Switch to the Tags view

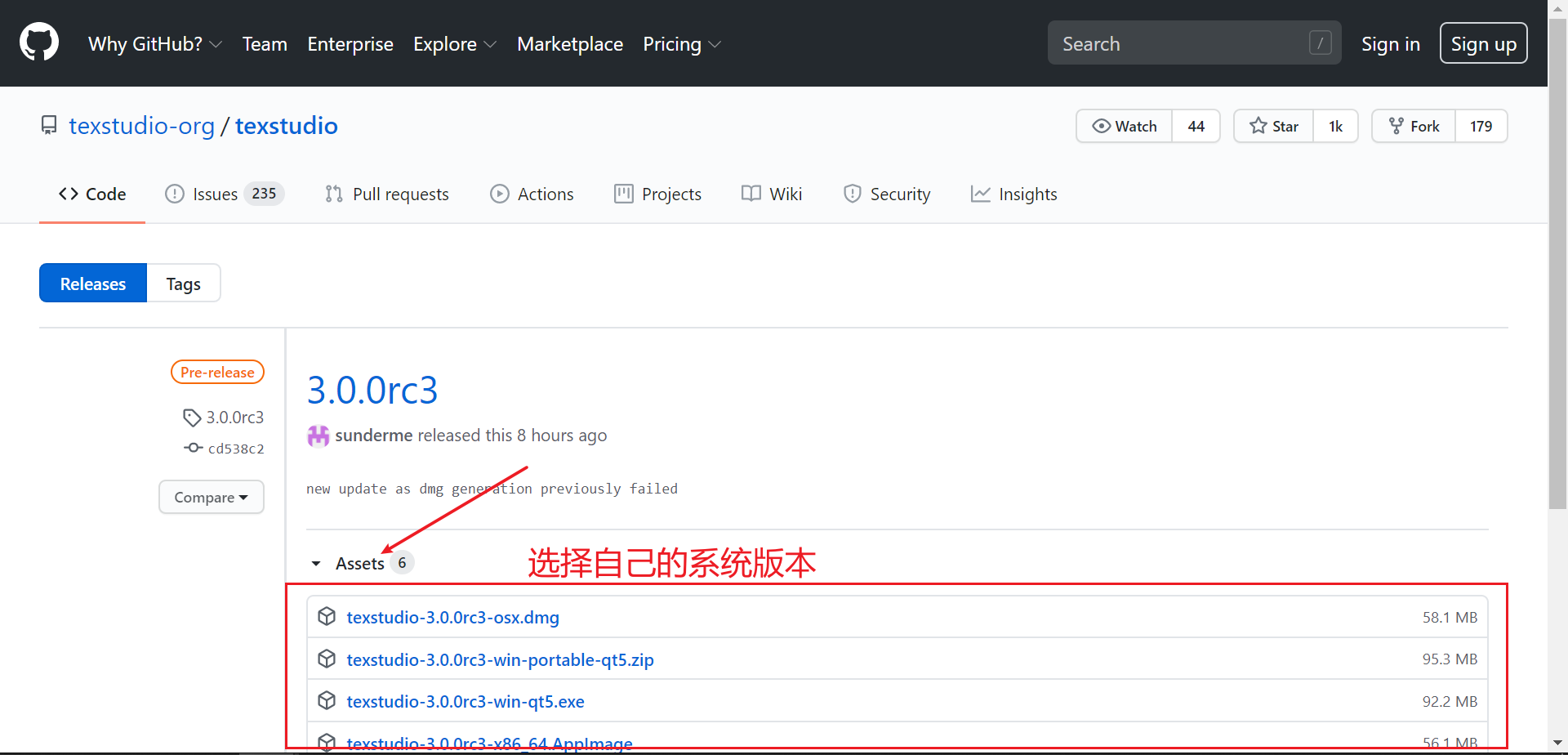coord(184,284)
